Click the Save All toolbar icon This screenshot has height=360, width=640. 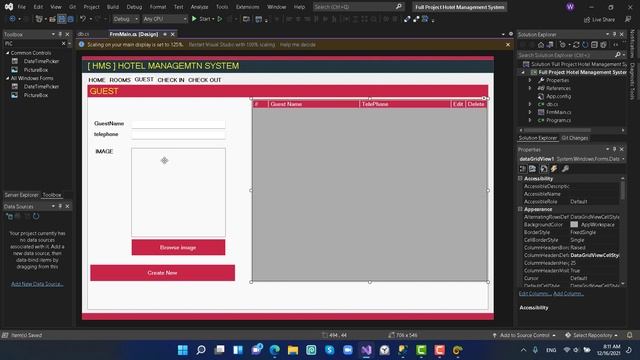[x=70, y=19]
